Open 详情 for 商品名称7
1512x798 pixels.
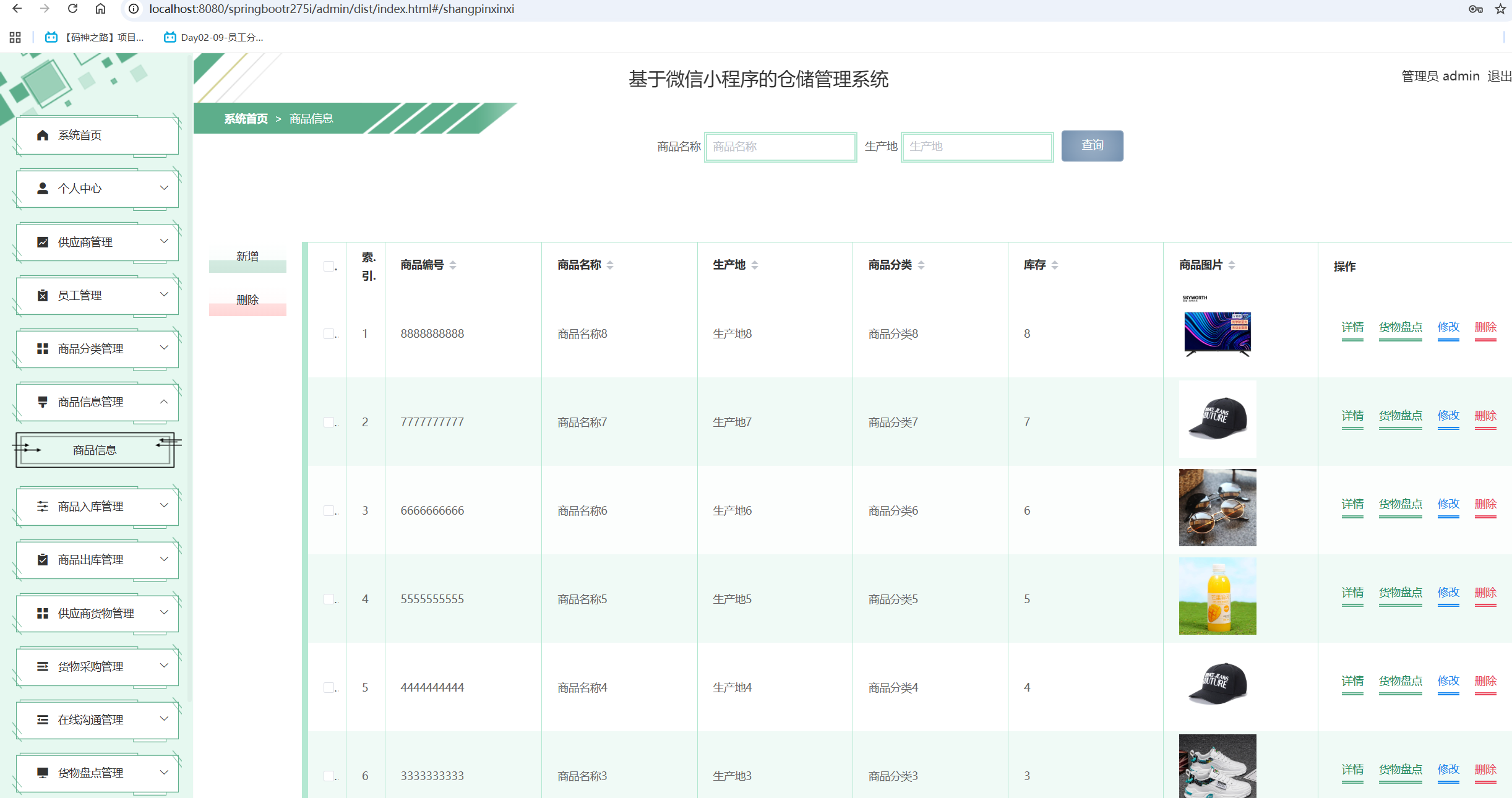(1352, 415)
